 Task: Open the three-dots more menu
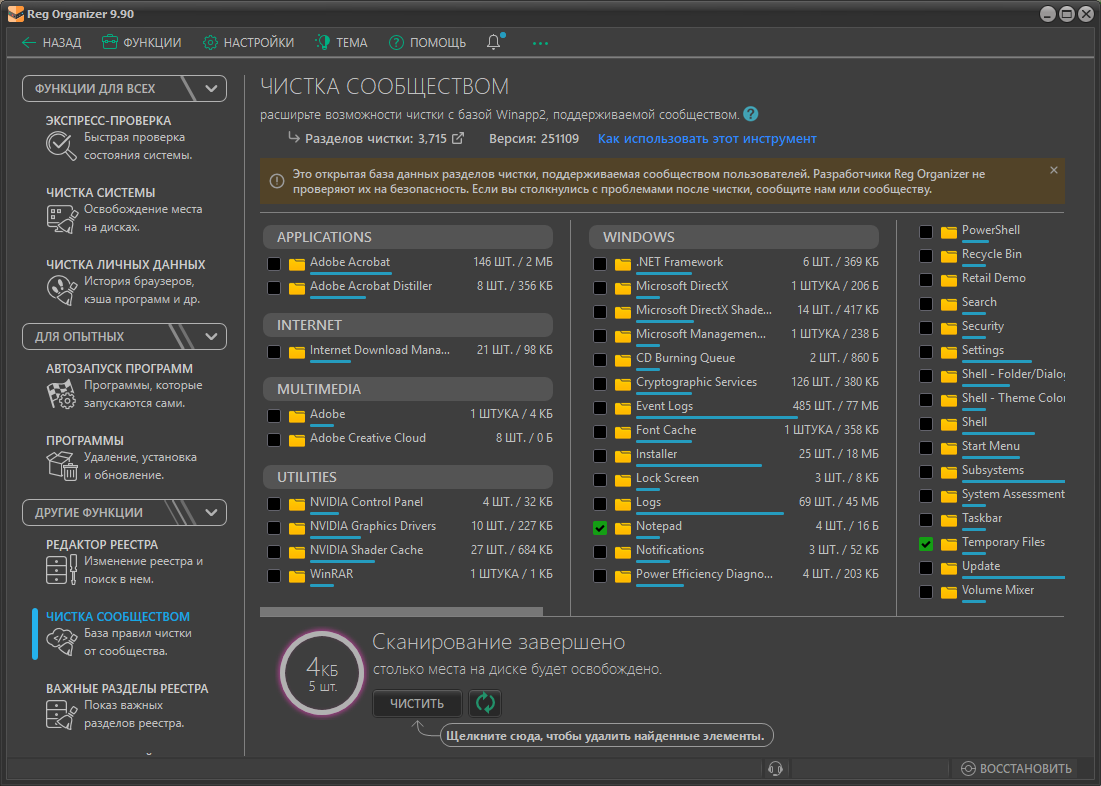[540, 43]
